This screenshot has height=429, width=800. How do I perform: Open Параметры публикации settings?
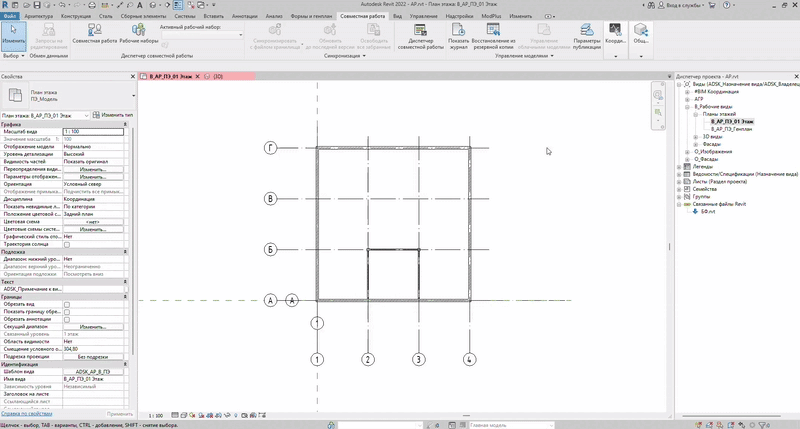[587, 36]
